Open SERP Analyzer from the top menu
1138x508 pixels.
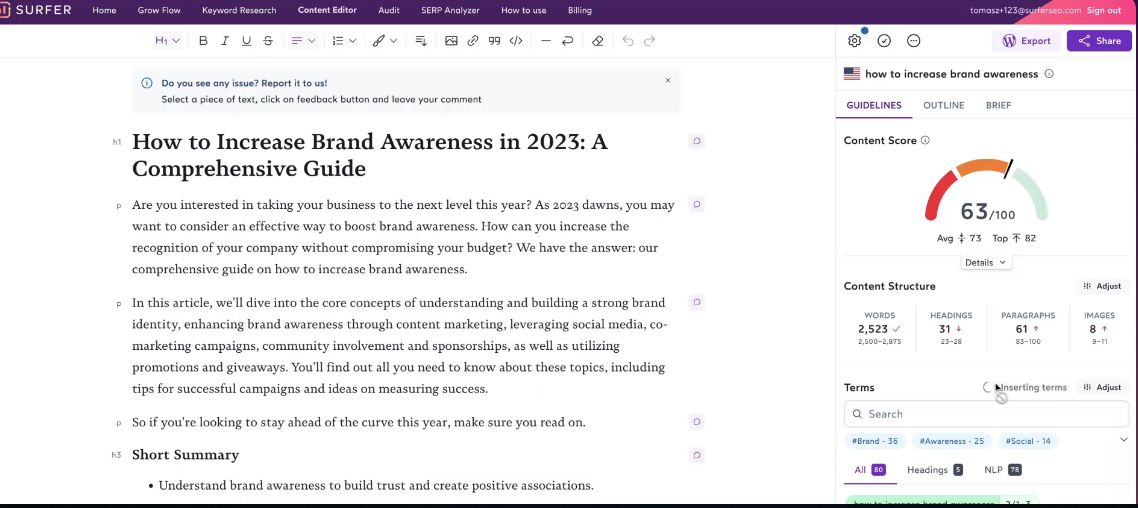pyautogui.click(x=450, y=10)
